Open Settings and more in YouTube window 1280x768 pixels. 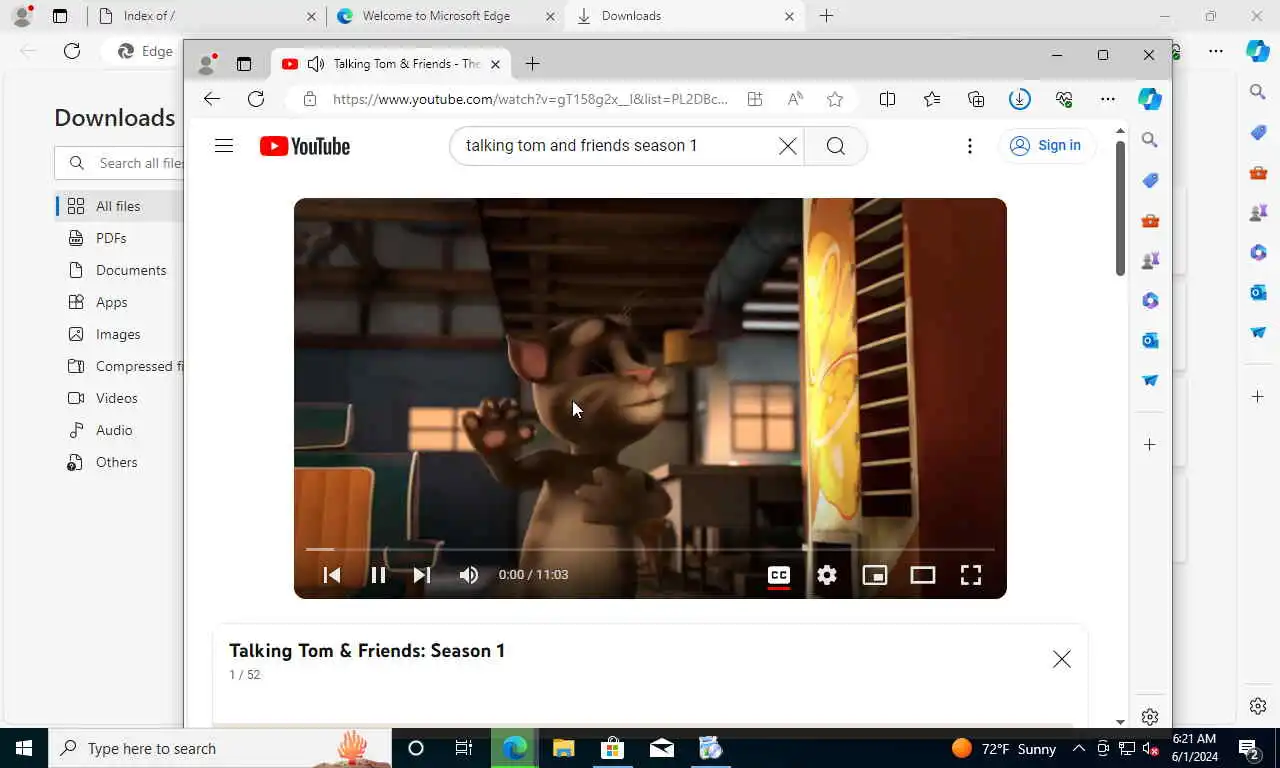[x=1108, y=99]
